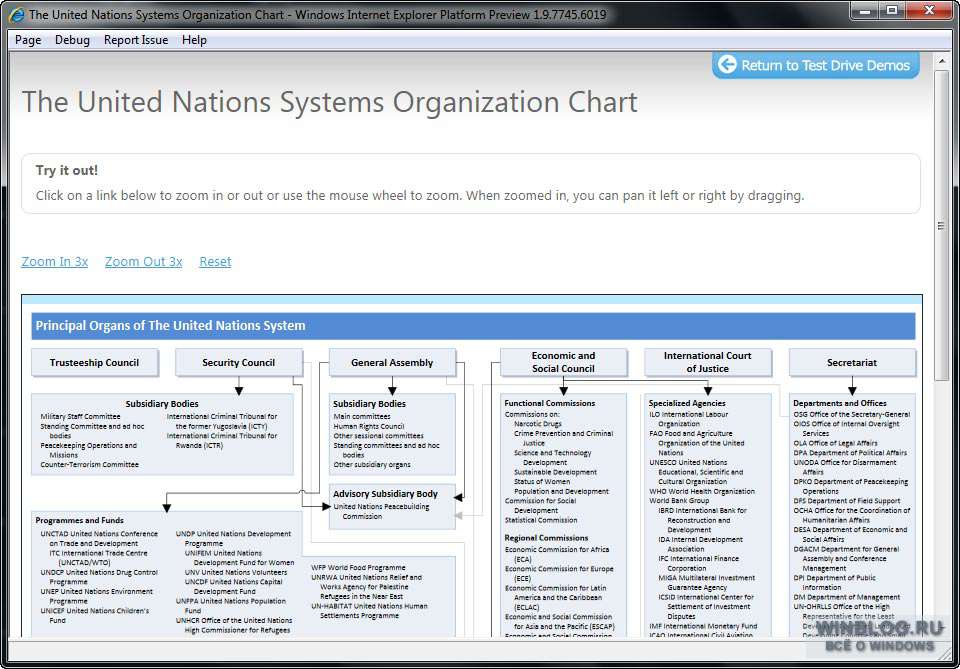The height and width of the screenshot is (669, 960).
Task: Click the Regional Commissions heading
Action: click(546, 538)
